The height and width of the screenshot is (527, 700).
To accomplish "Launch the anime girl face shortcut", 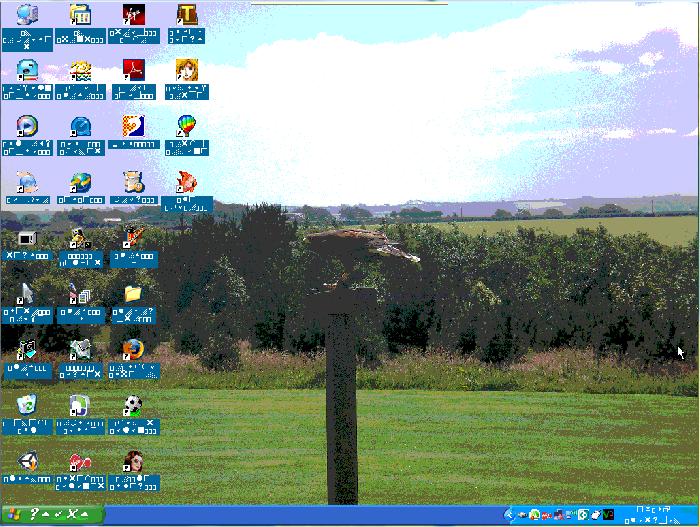I will [x=186, y=70].
